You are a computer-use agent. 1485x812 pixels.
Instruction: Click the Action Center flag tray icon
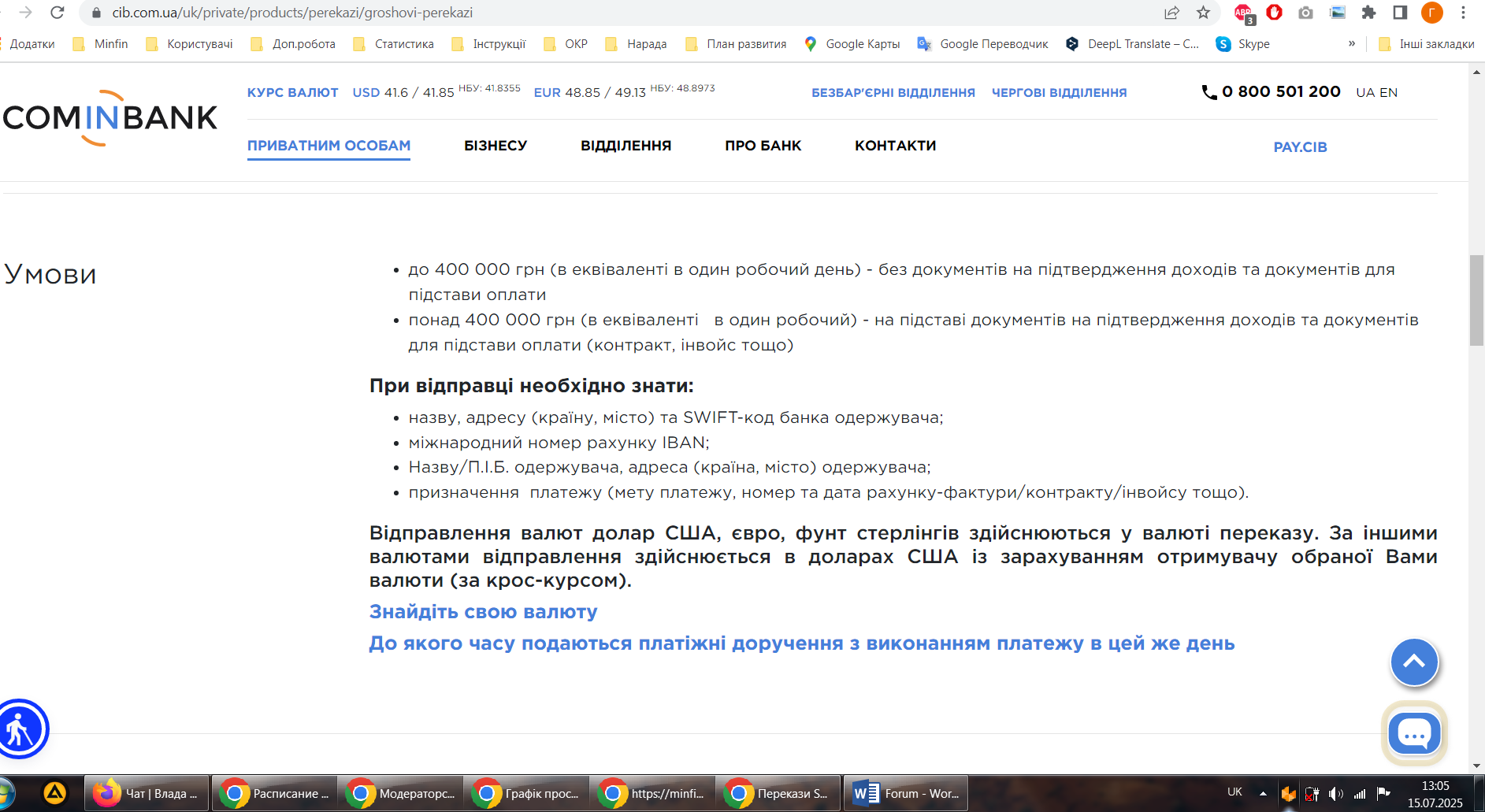click(x=1383, y=793)
